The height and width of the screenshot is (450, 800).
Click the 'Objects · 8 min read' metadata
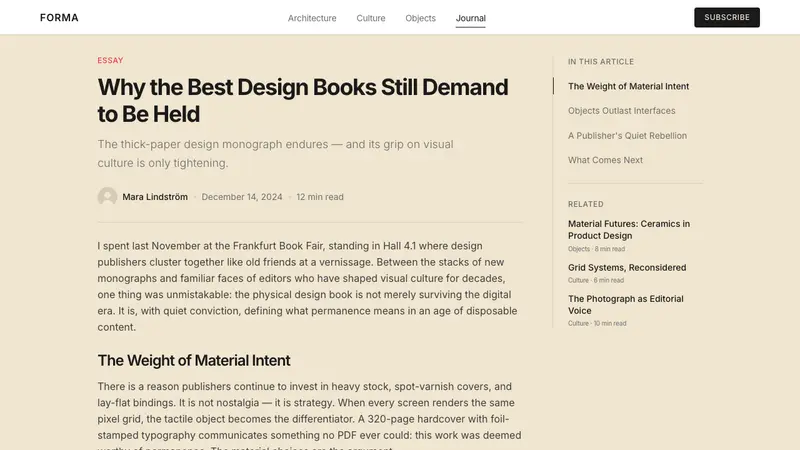596,249
